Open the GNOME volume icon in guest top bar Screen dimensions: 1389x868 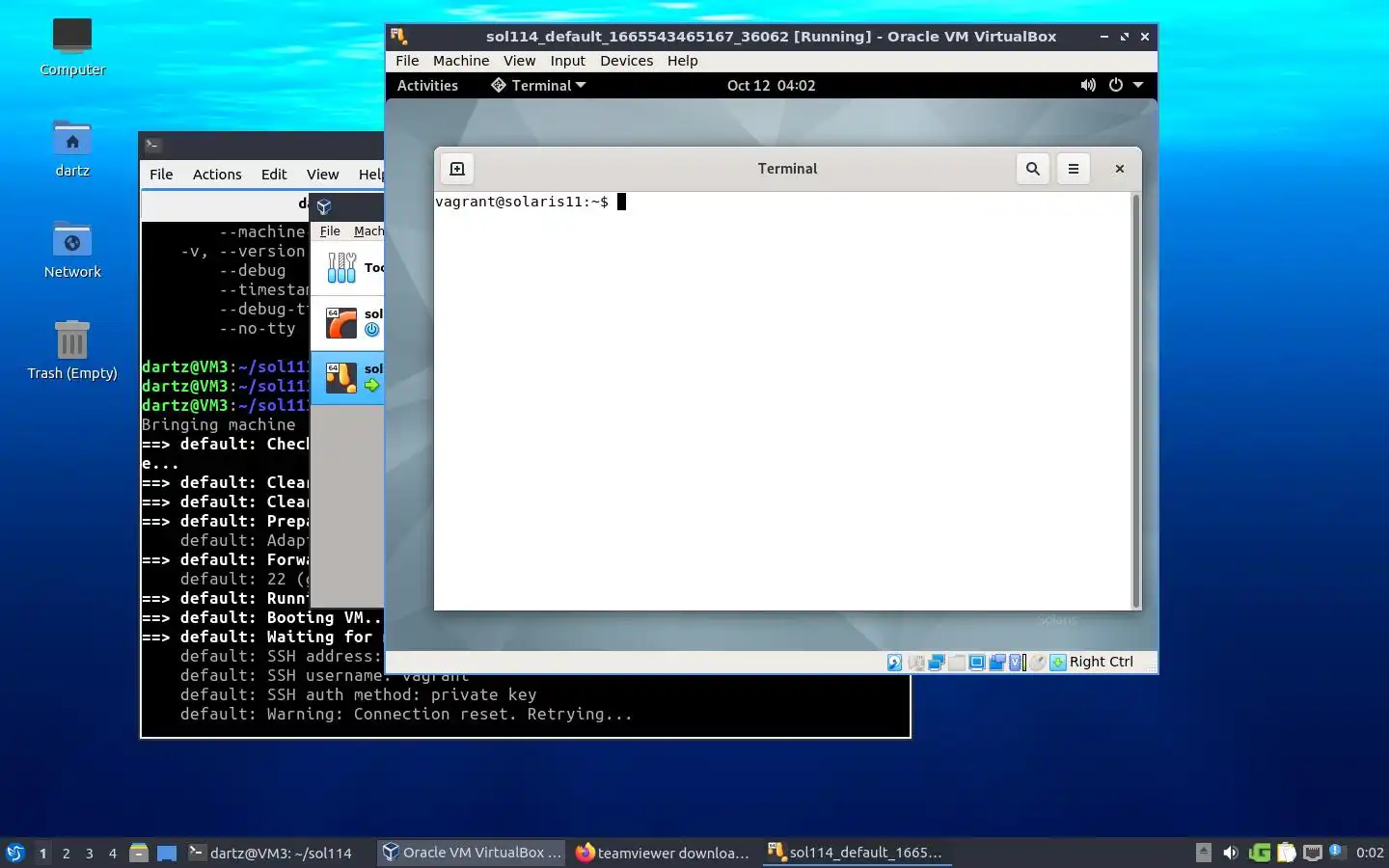1088,85
